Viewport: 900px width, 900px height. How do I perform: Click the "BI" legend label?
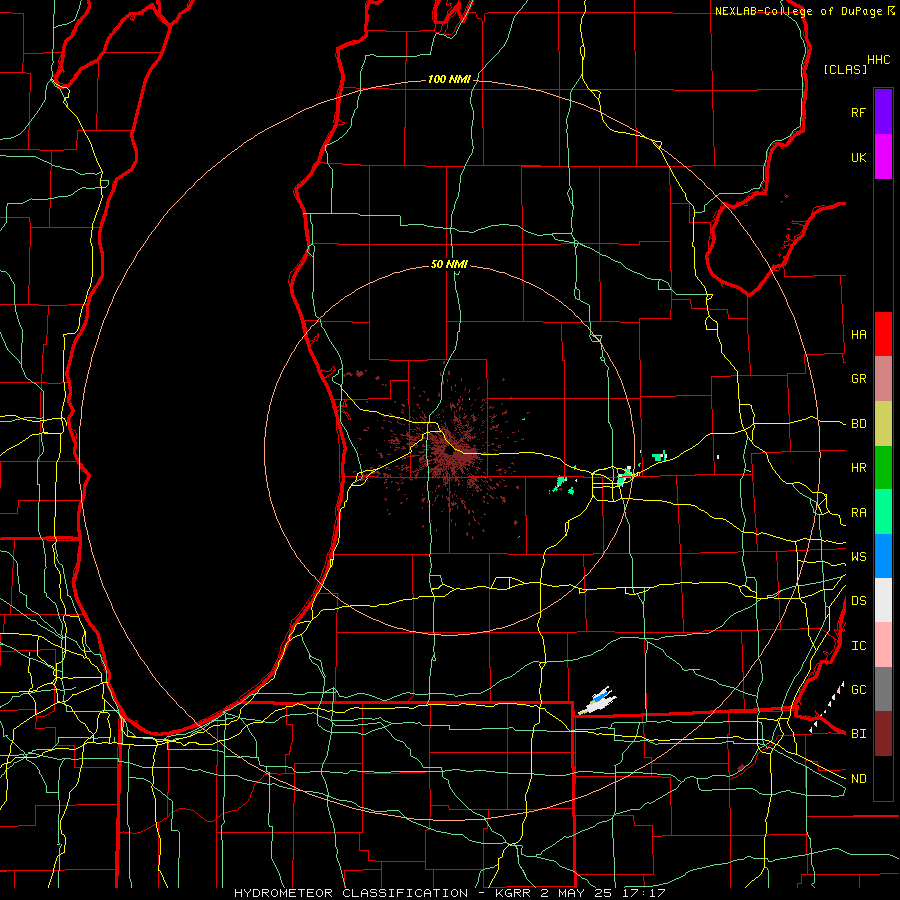coord(858,734)
